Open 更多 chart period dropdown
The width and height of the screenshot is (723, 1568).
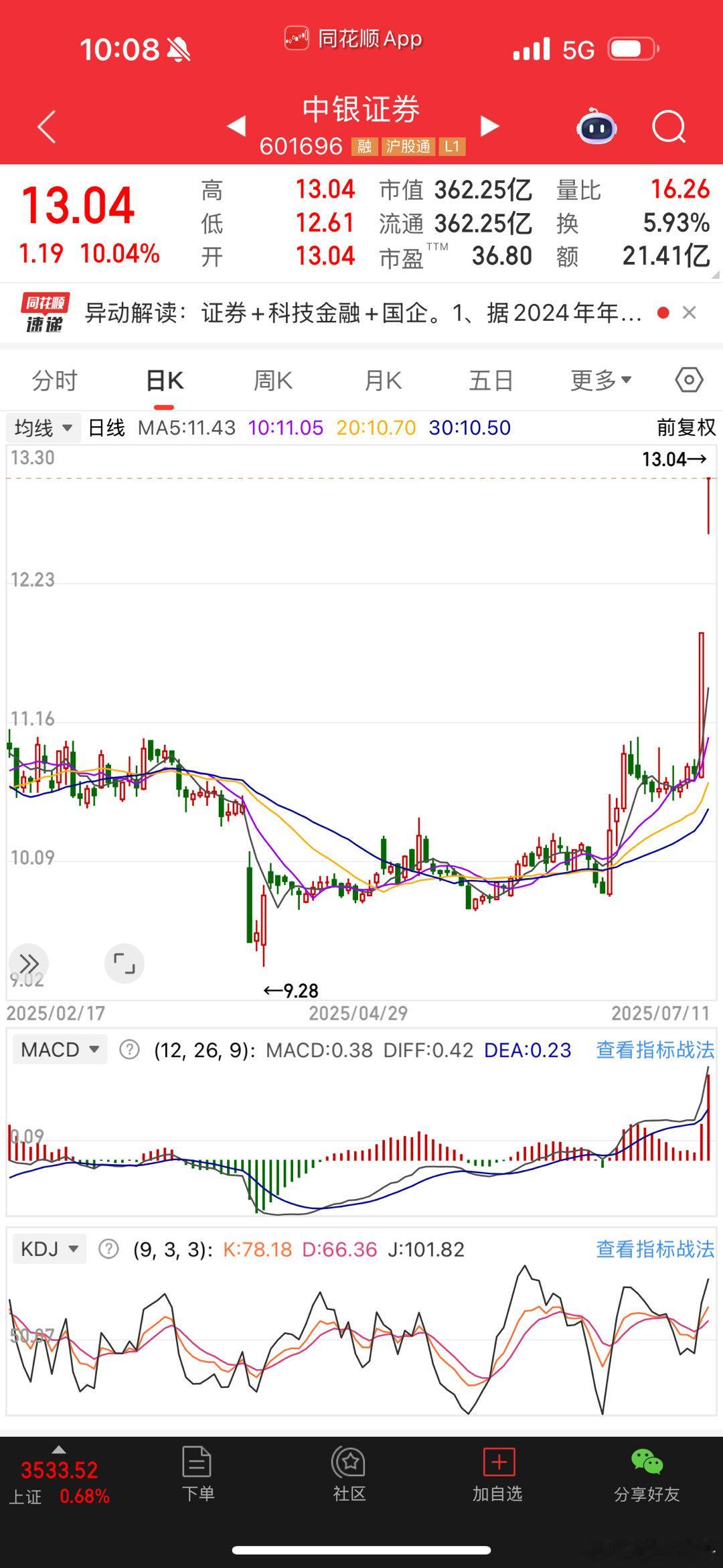click(x=600, y=380)
